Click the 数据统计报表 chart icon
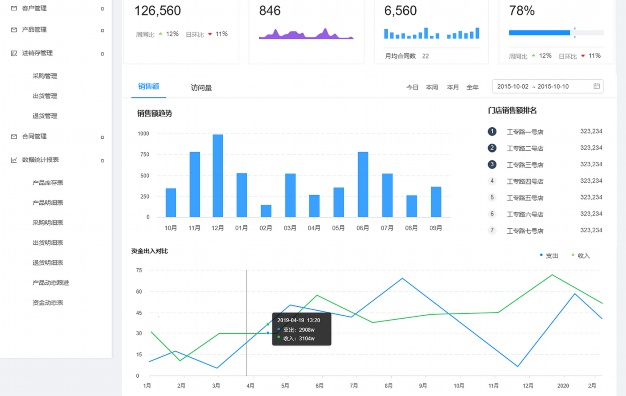This screenshot has height=396, width=626. pos(14,160)
